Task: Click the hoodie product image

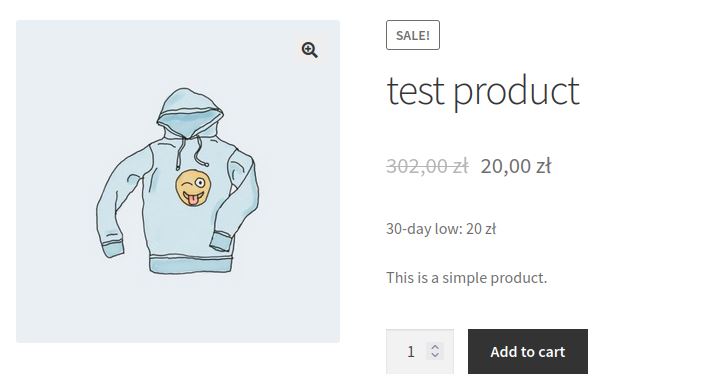Action: 178,181
